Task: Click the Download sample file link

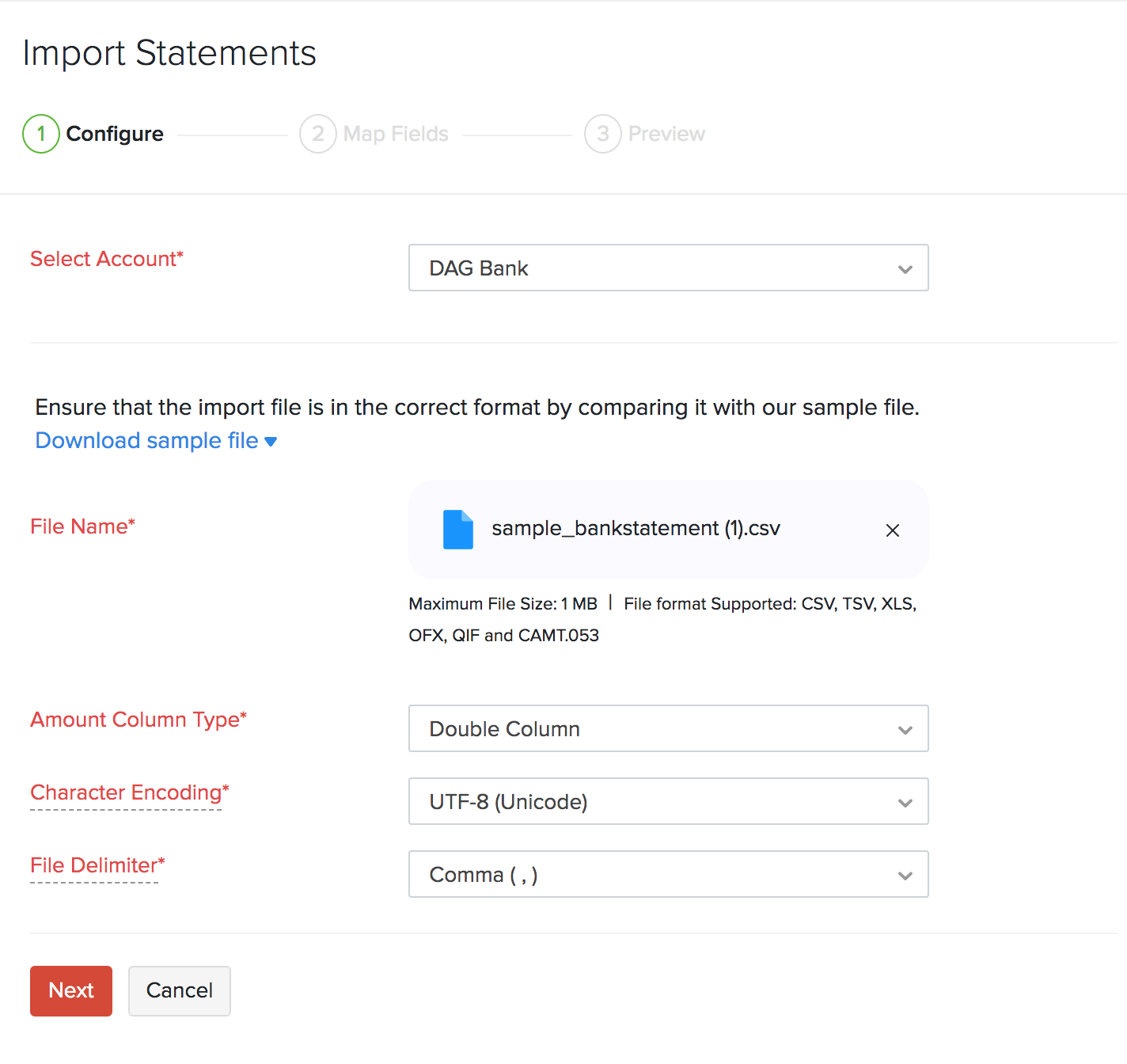Action: 146,440
